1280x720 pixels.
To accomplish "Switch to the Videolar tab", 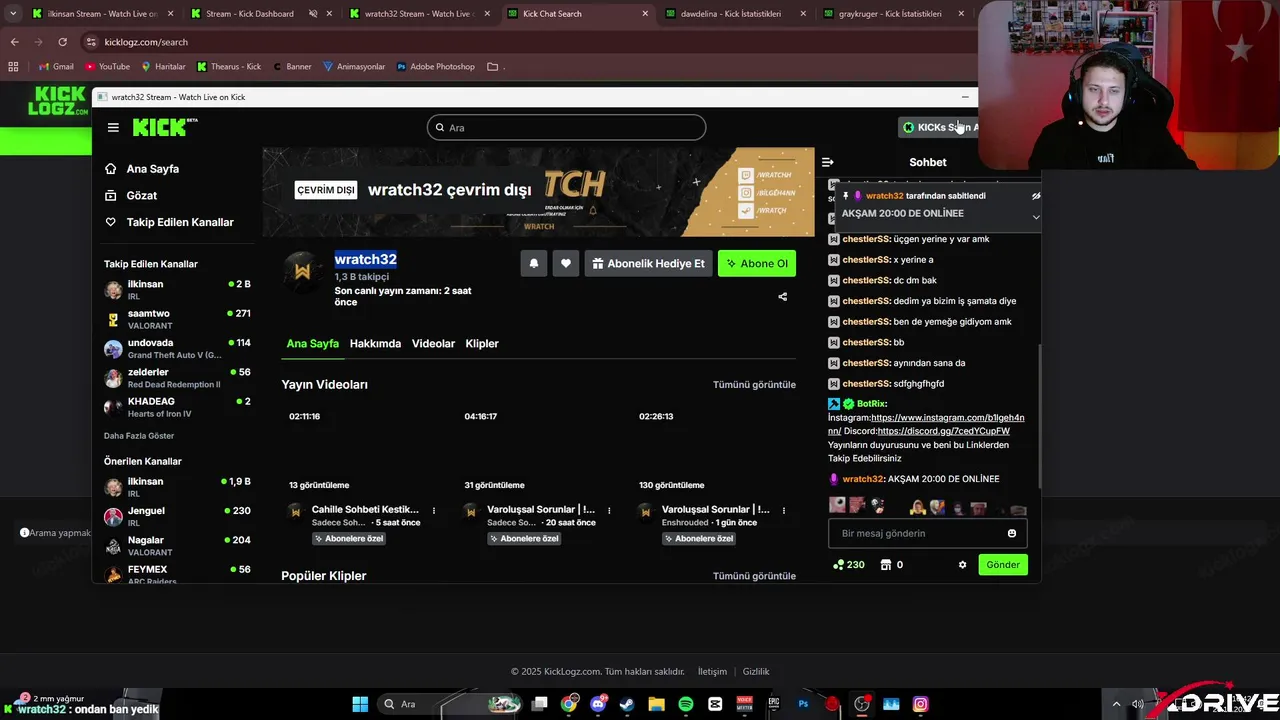I will pyautogui.click(x=433, y=343).
